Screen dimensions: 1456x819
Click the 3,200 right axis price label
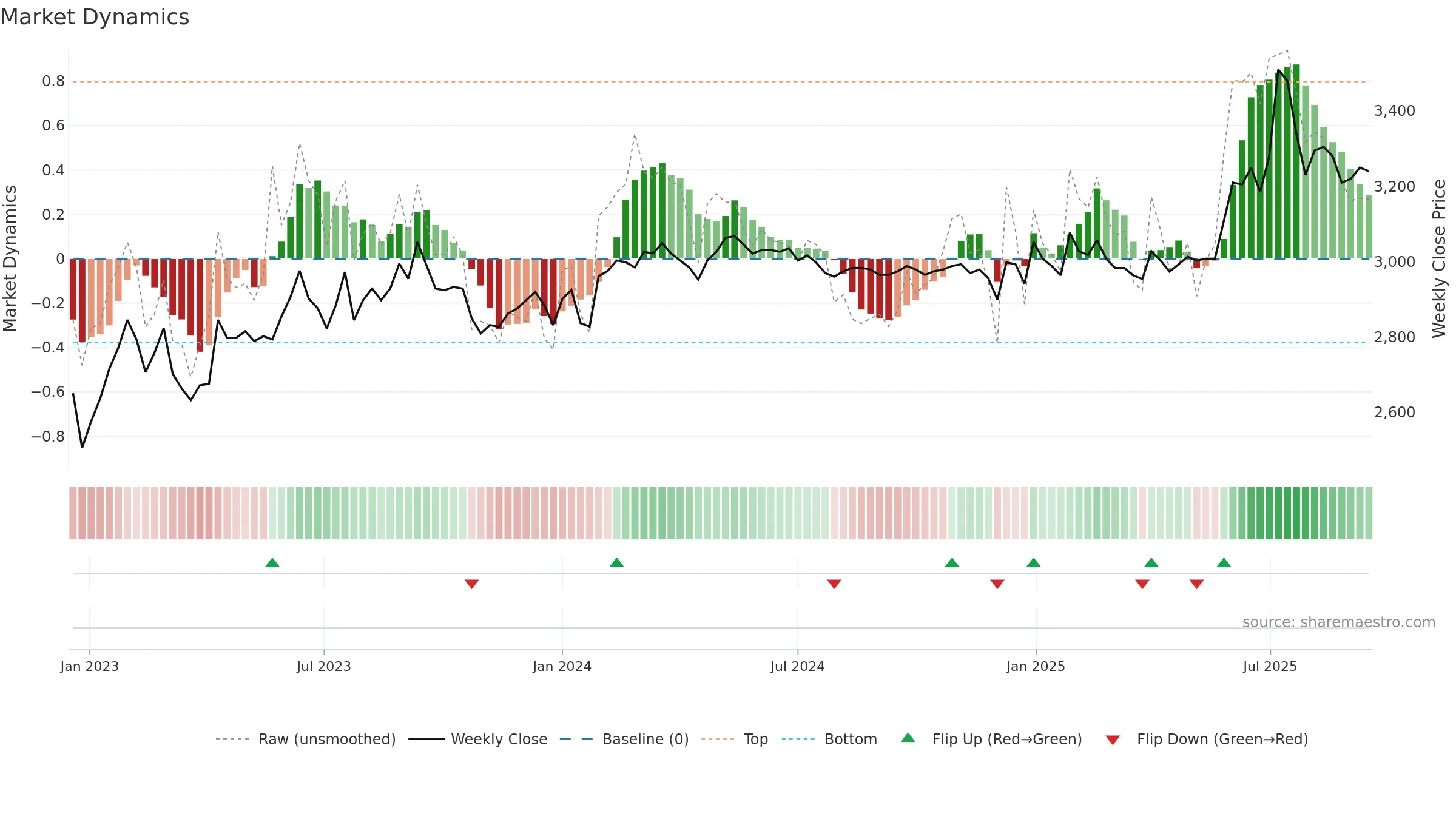click(1395, 187)
